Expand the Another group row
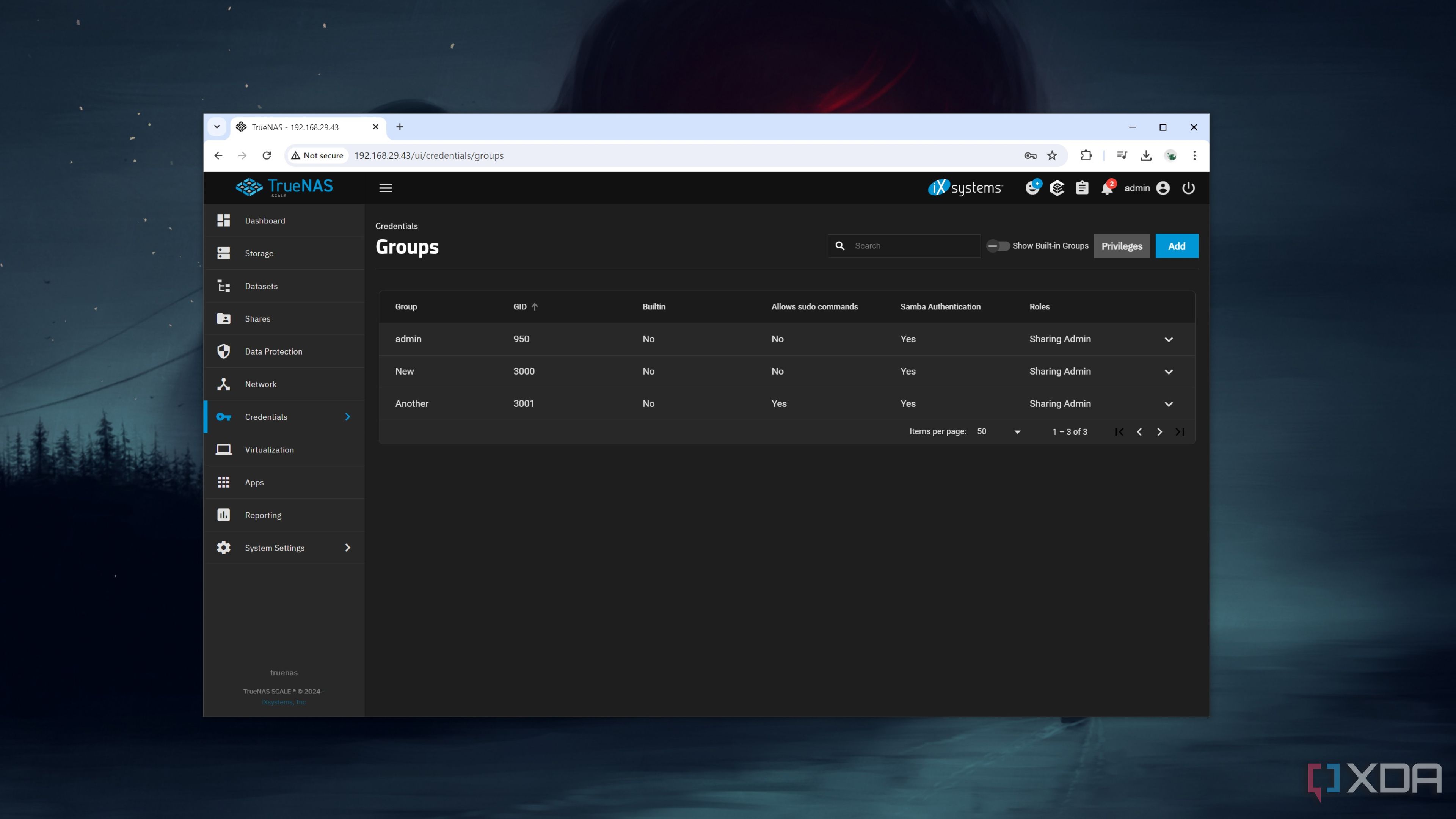1456x819 pixels. tap(1168, 404)
